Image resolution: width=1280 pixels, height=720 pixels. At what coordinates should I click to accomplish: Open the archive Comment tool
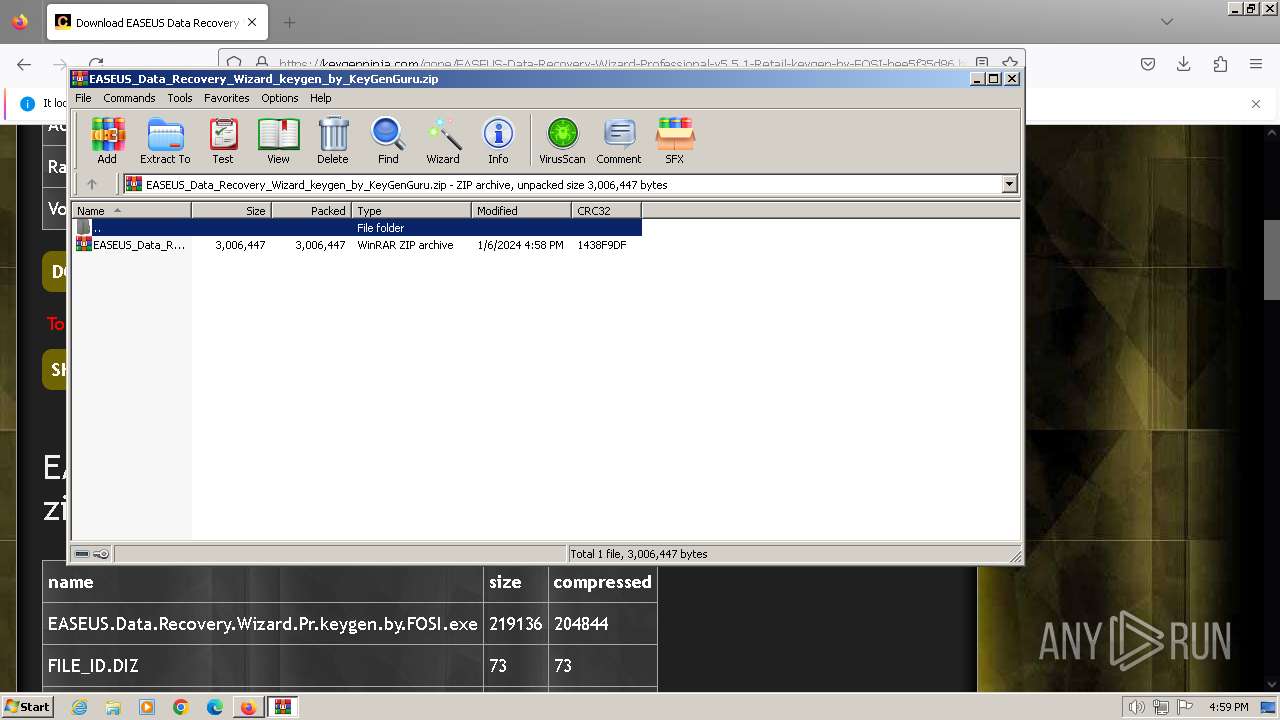pyautogui.click(x=619, y=140)
